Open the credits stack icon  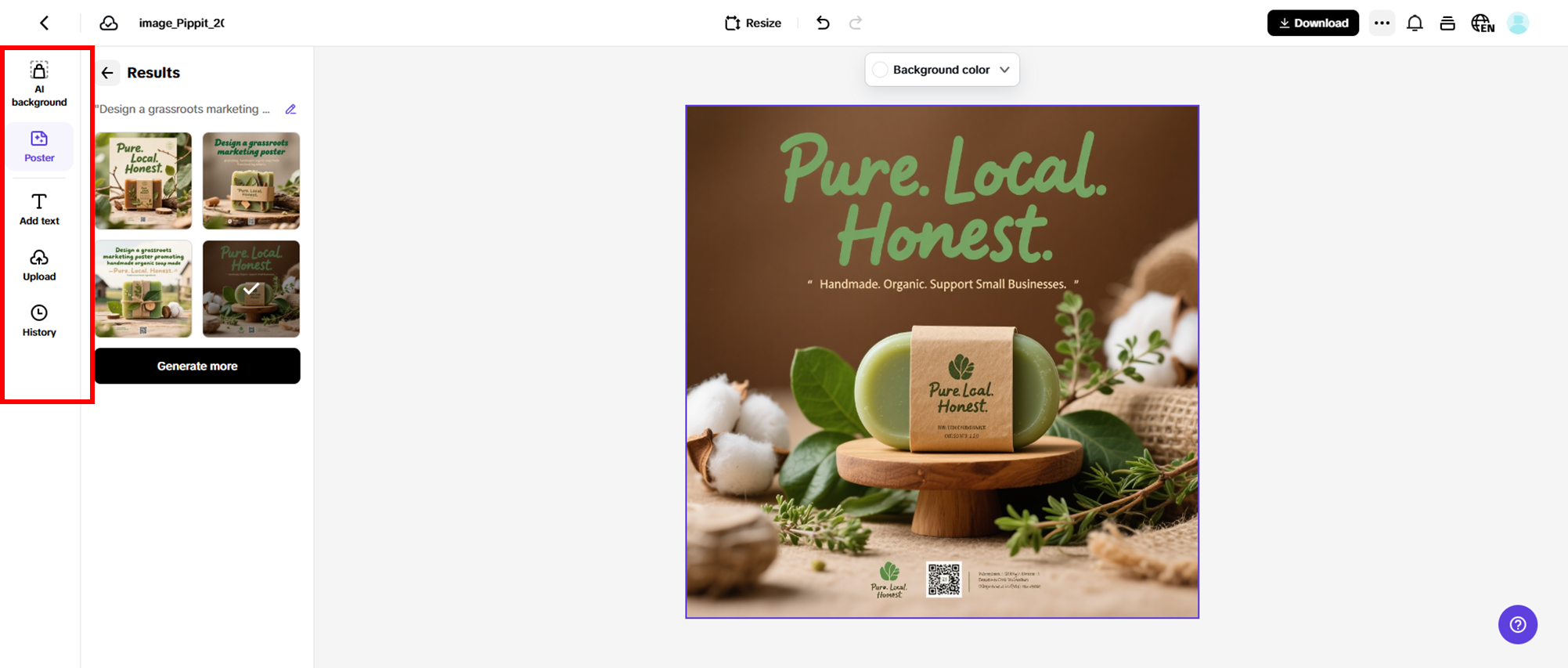click(x=1447, y=23)
